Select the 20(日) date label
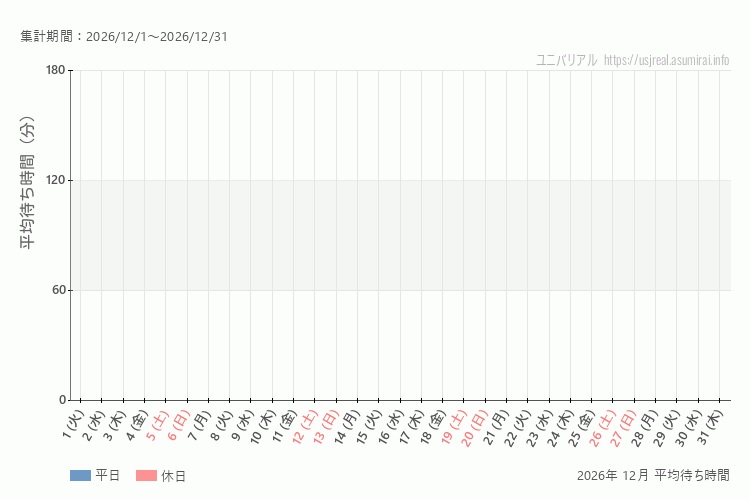Image resolution: width=750 pixels, height=500 pixels. click(475, 426)
